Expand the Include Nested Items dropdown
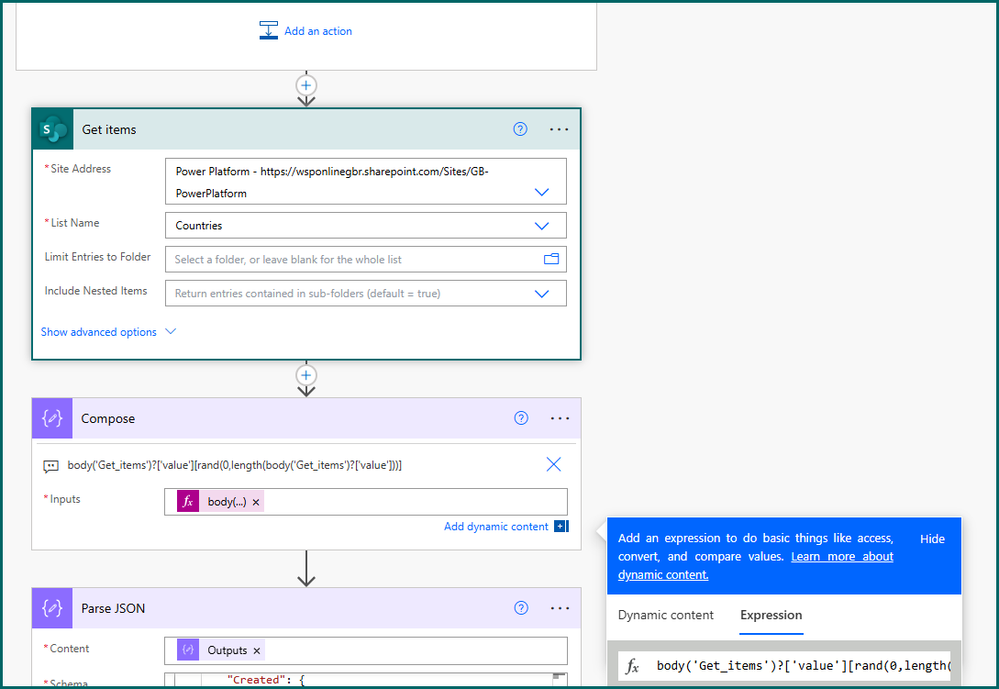The image size is (999, 689). [x=542, y=294]
